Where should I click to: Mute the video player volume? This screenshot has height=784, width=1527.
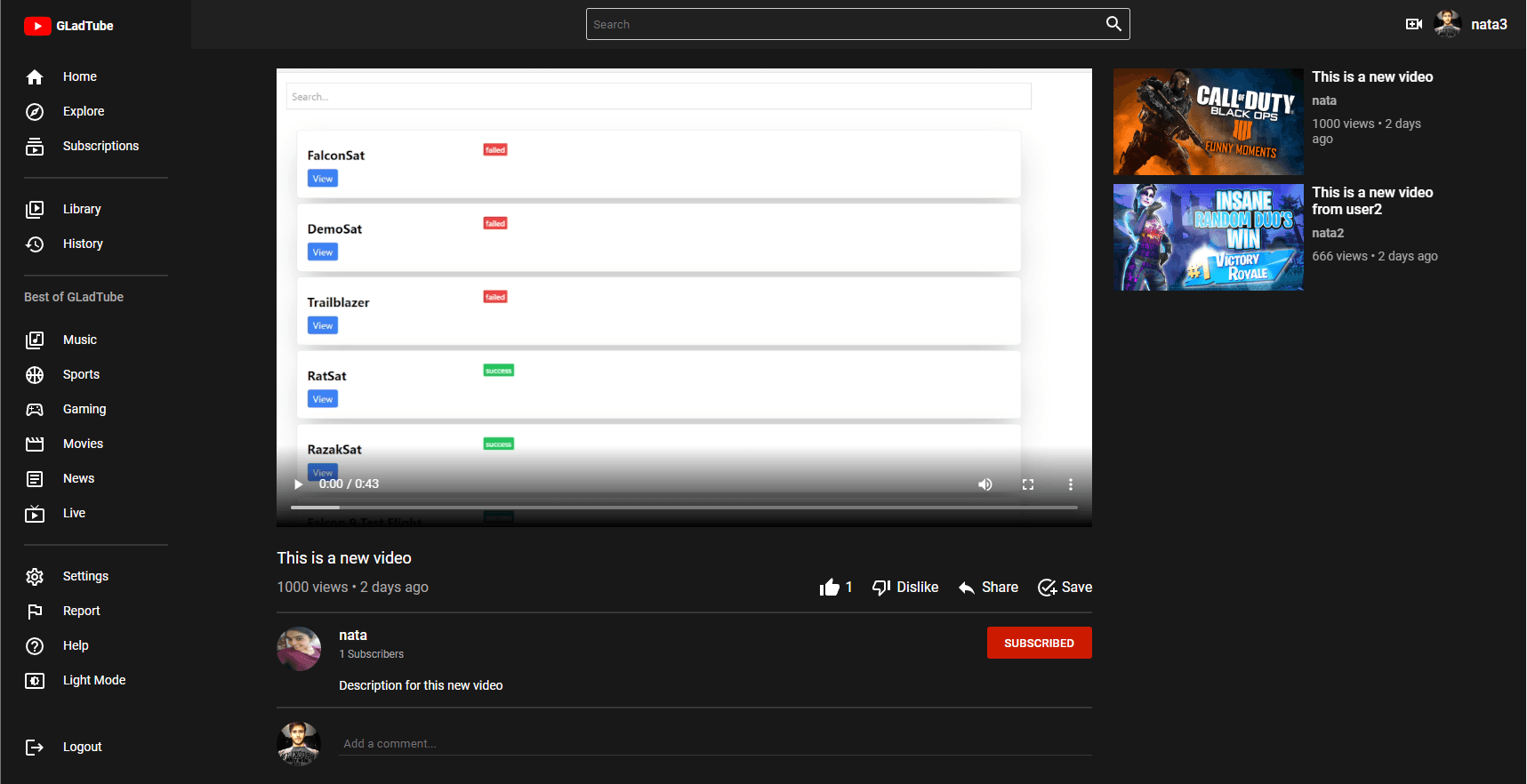pyautogui.click(x=985, y=484)
